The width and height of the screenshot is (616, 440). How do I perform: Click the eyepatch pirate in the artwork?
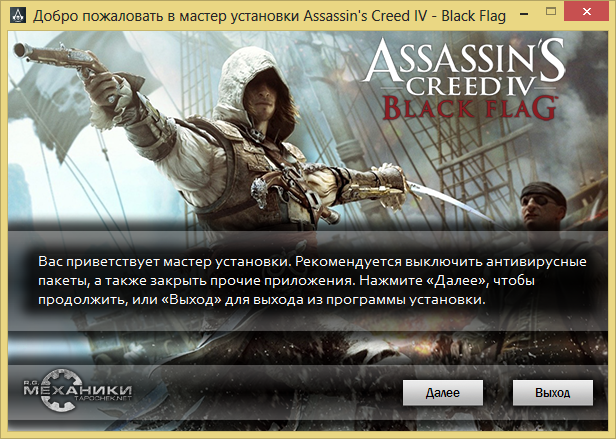coord(543,206)
